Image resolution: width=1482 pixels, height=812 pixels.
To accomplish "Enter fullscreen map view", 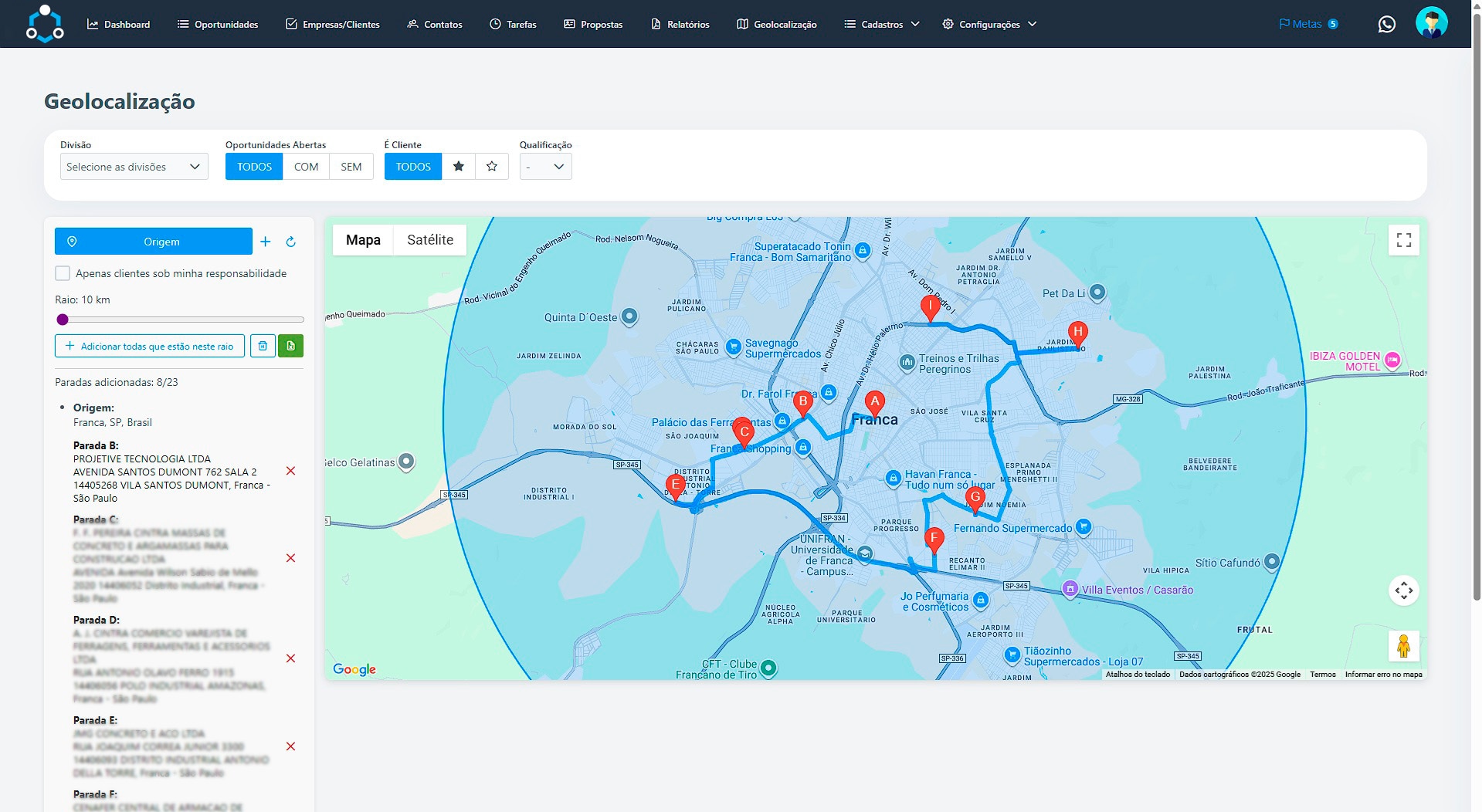I will (x=1403, y=240).
